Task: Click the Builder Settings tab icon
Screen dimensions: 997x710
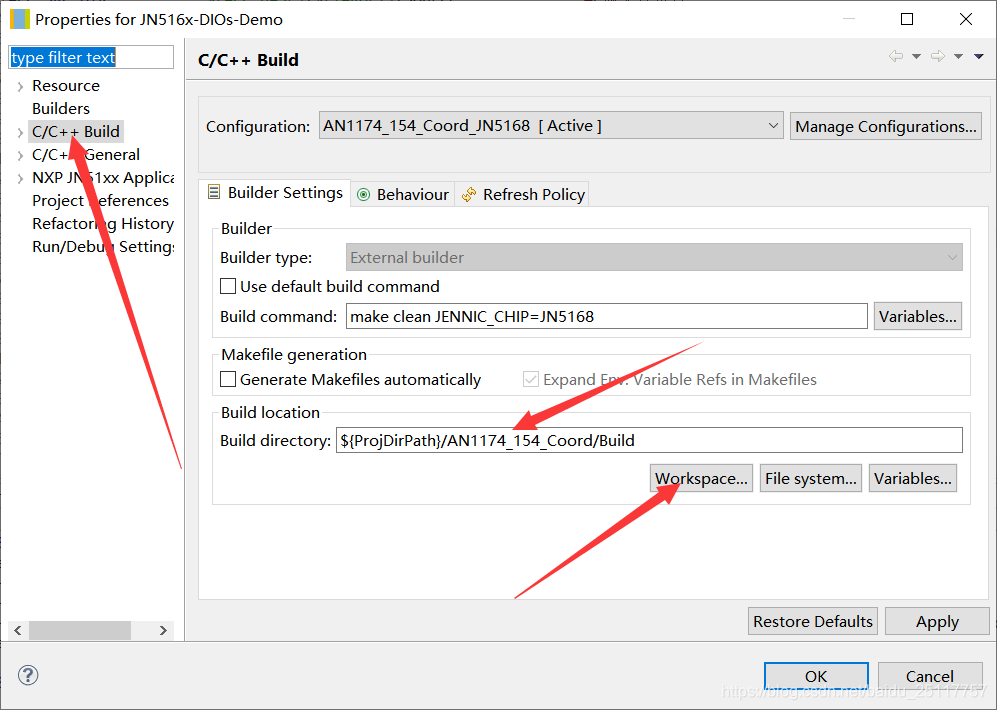Action: tap(214, 192)
